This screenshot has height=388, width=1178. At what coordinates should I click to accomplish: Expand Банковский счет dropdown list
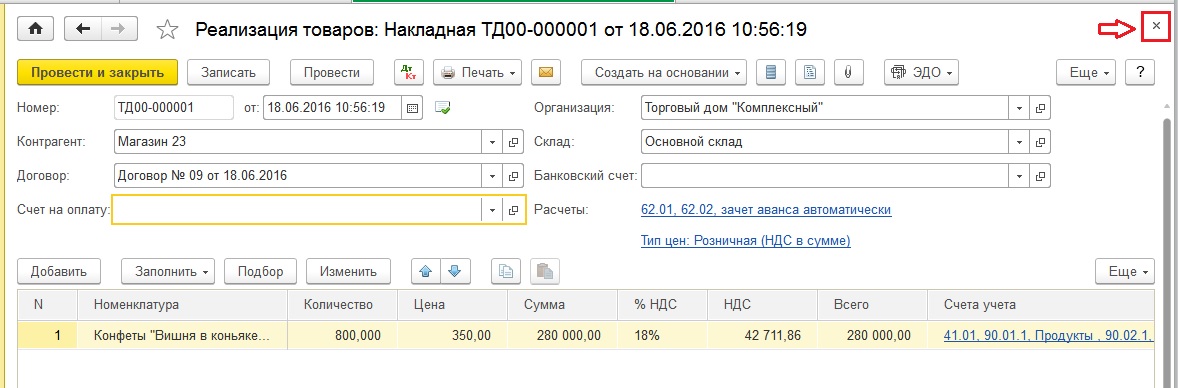(x=1019, y=176)
